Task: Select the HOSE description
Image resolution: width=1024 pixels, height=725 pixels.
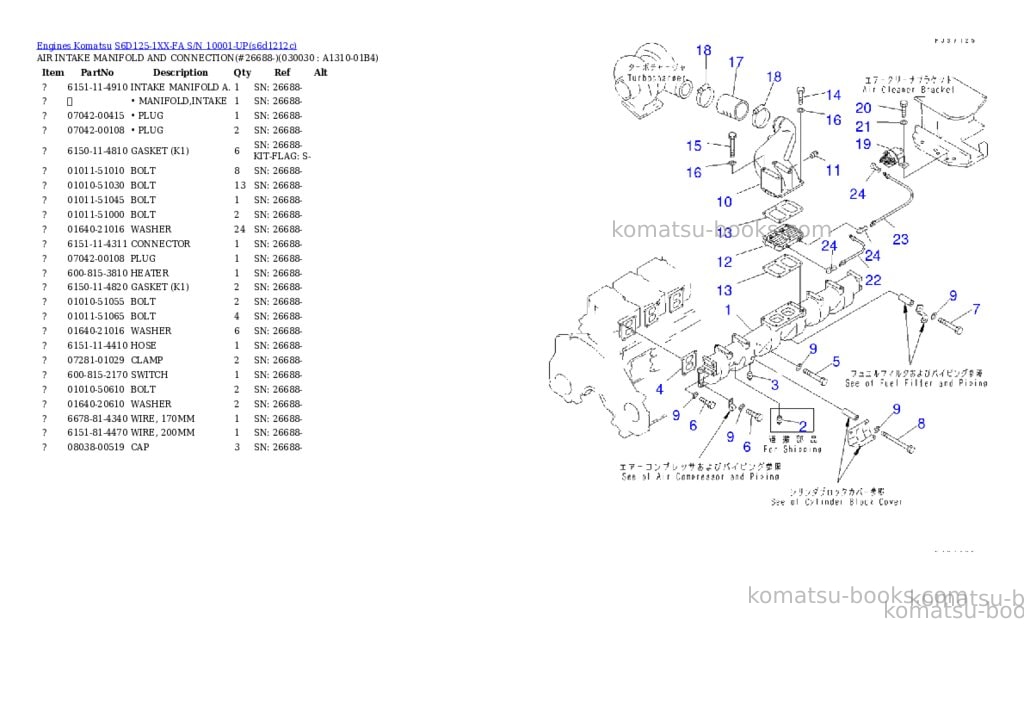Action: click(144, 346)
